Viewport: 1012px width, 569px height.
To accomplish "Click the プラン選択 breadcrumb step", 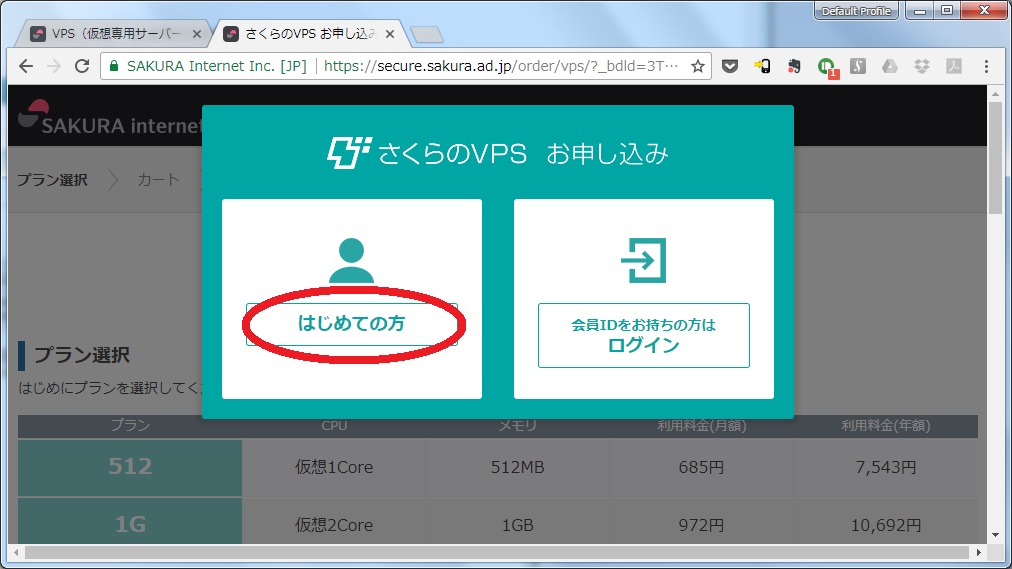I will (x=52, y=180).
